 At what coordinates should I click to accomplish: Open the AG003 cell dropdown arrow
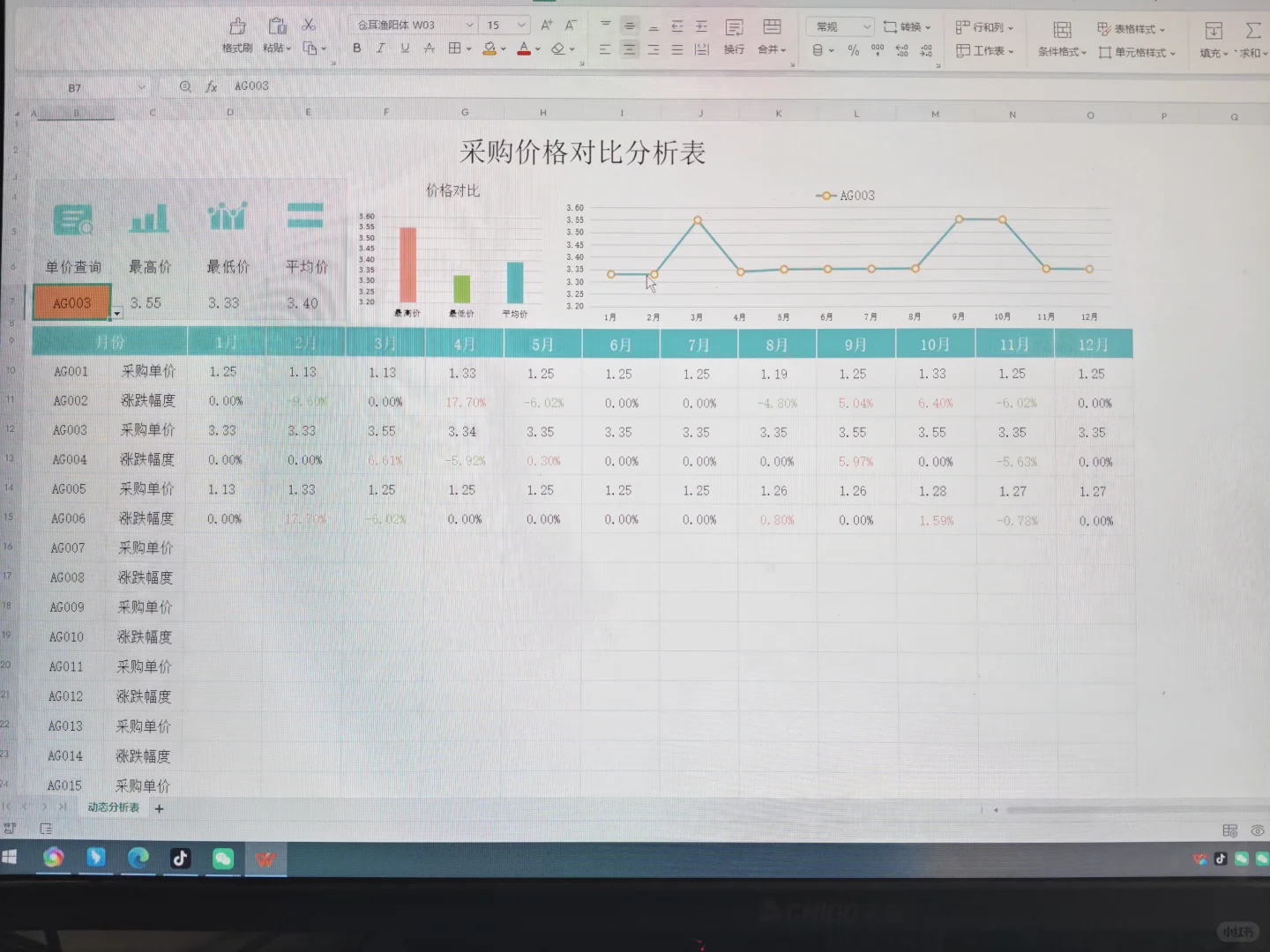pyautogui.click(x=116, y=314)
